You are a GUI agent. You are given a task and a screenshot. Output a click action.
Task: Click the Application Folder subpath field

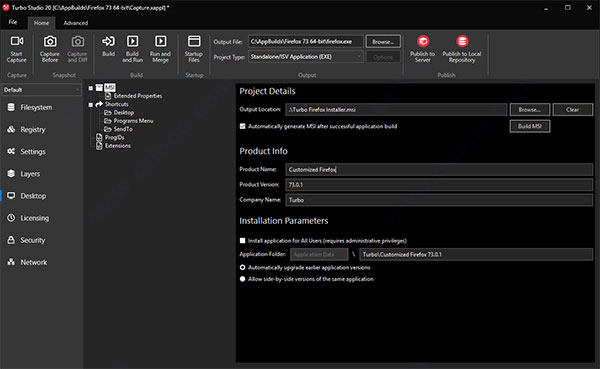476,255
